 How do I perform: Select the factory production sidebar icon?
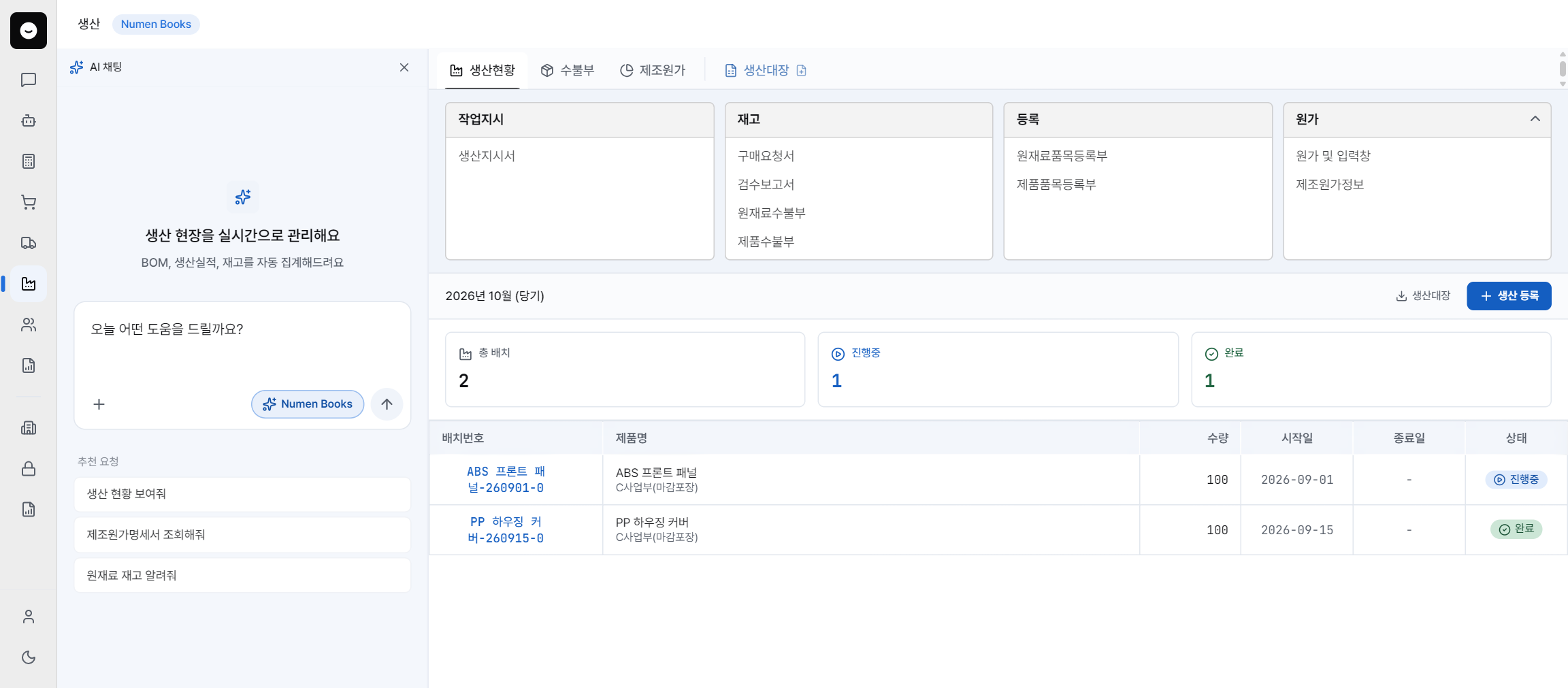tap(29, 284)
